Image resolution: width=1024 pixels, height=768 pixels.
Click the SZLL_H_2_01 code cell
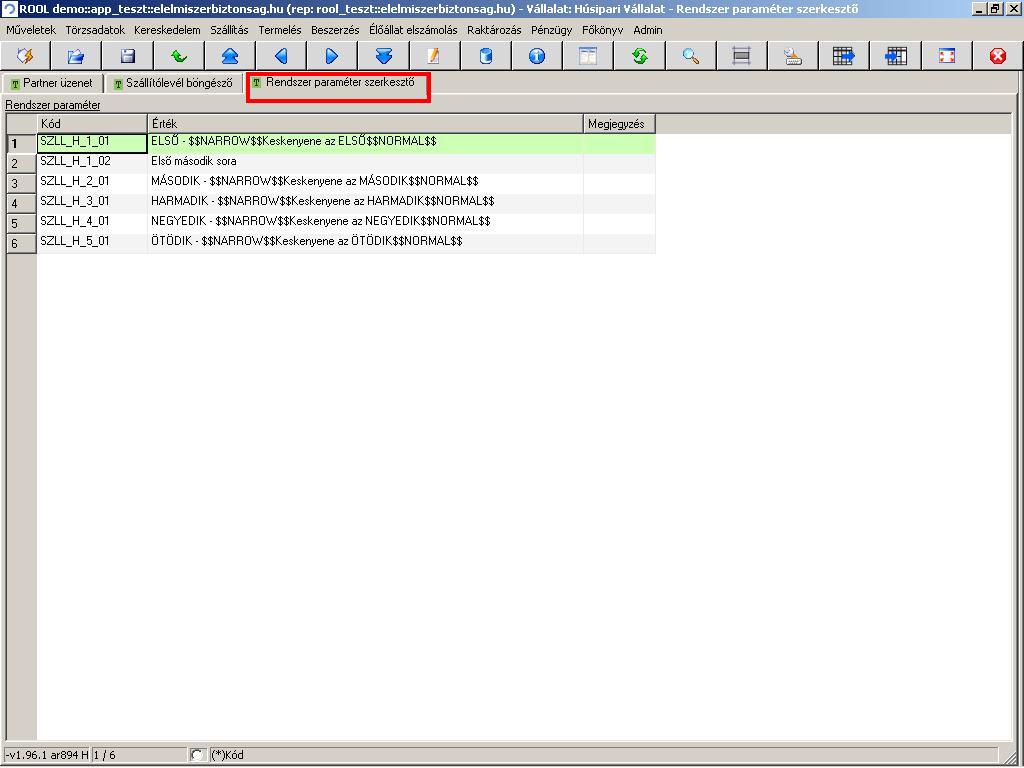[91, 182]
